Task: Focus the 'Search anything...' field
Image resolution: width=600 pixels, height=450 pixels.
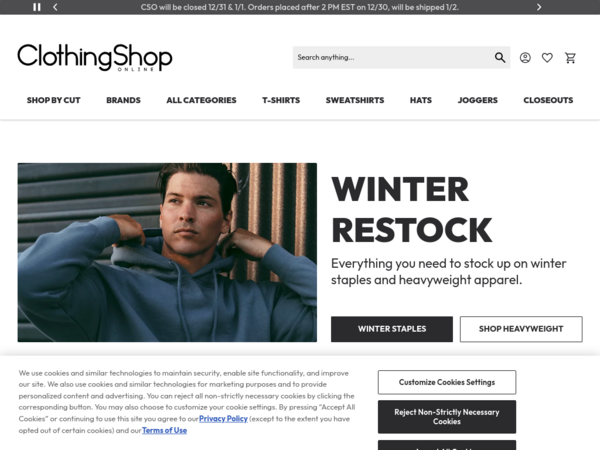Action: coord(392,57)
